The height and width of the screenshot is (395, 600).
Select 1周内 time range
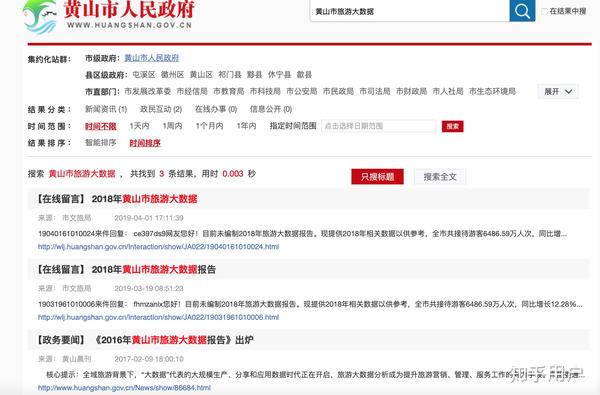[x=172, y=126]
